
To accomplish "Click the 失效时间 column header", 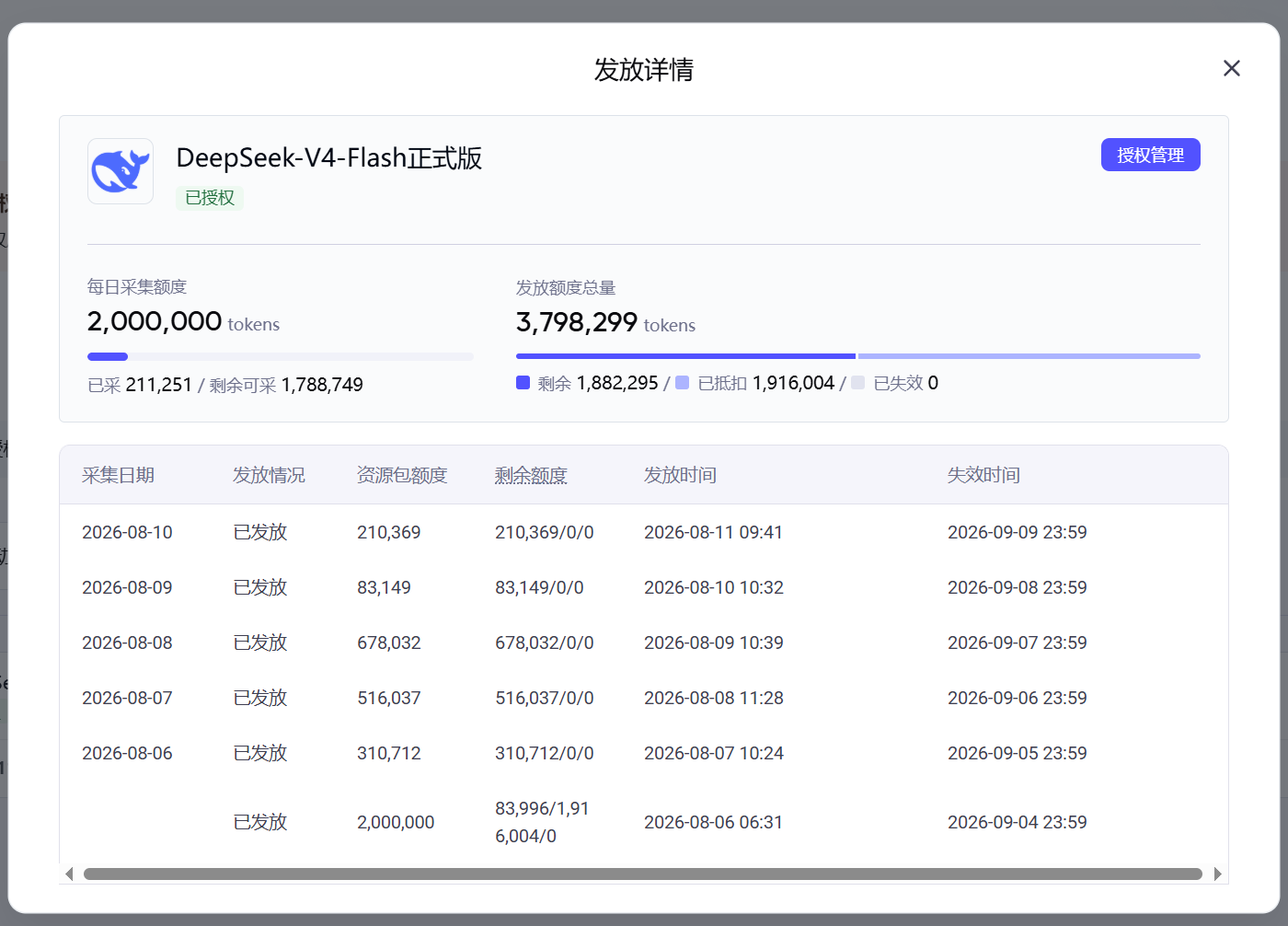I will pos(983,475).
